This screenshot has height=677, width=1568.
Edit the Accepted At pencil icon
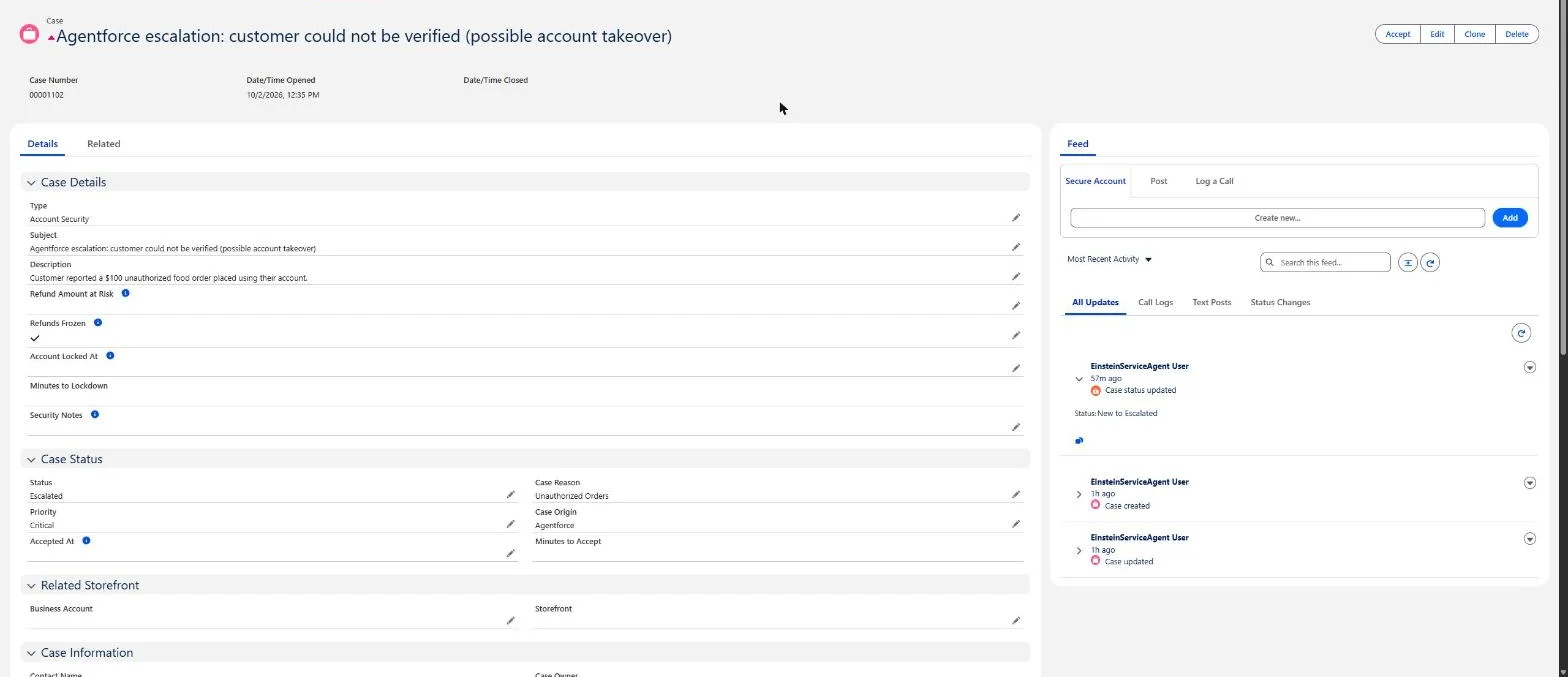tap(510, 553)
